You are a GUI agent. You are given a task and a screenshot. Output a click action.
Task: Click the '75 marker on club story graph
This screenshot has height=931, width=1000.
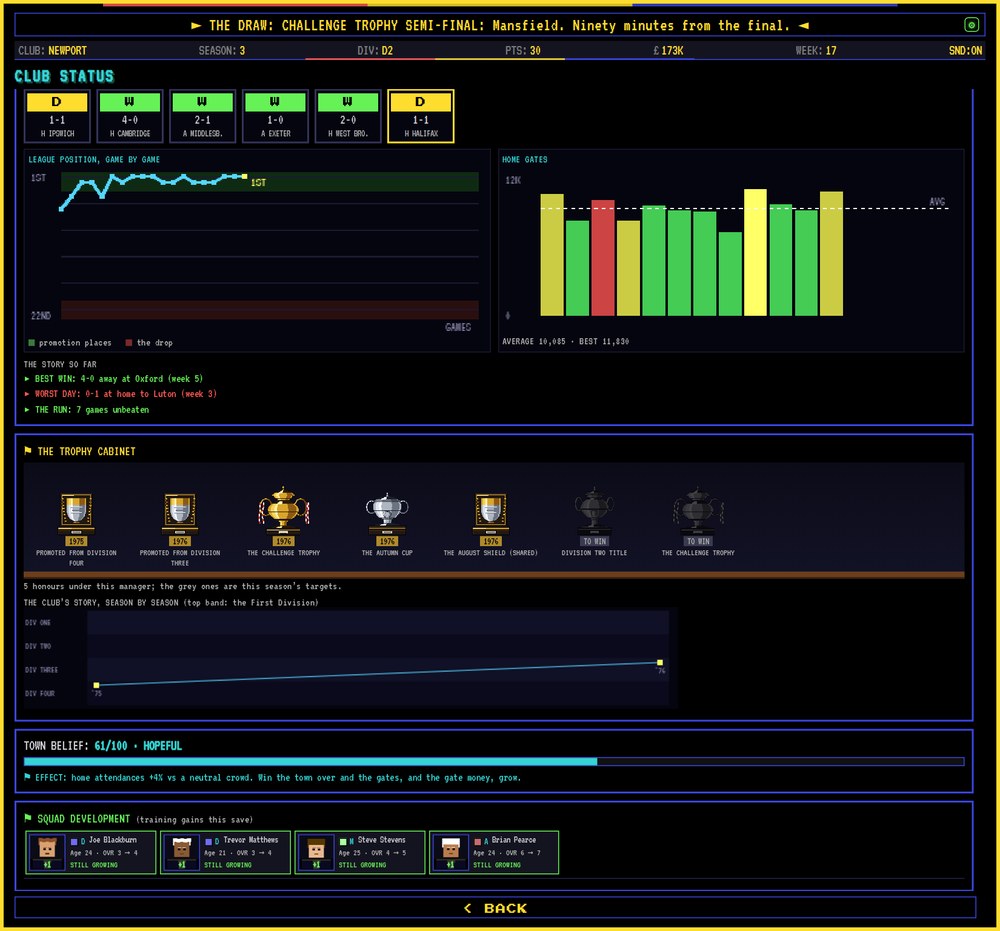96,685
